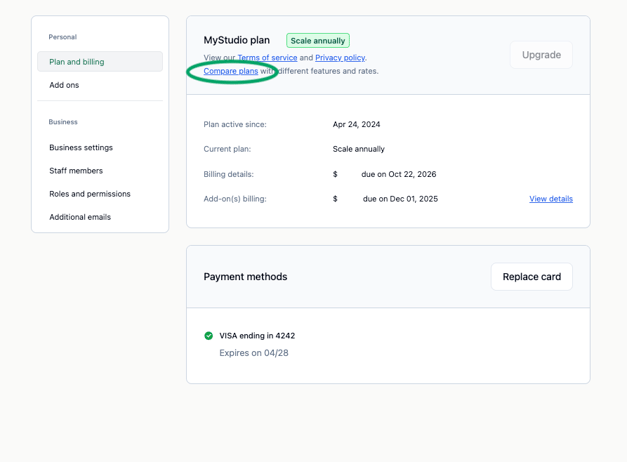
Task: View details of add-on billing
Action: (x=551, y=199)
